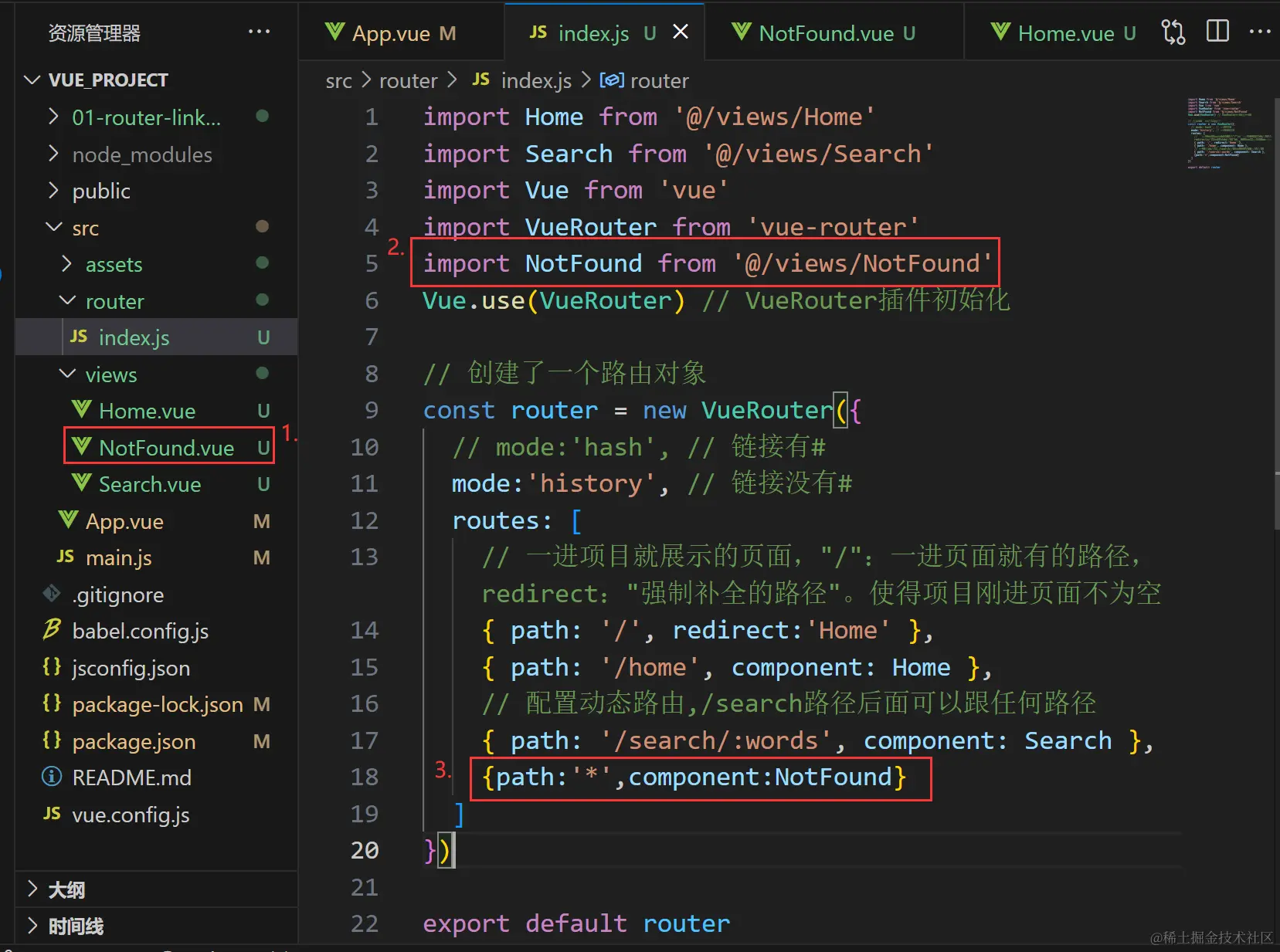Expand the assets folder
Screen dimensions: 1280x952
(67, 263)
